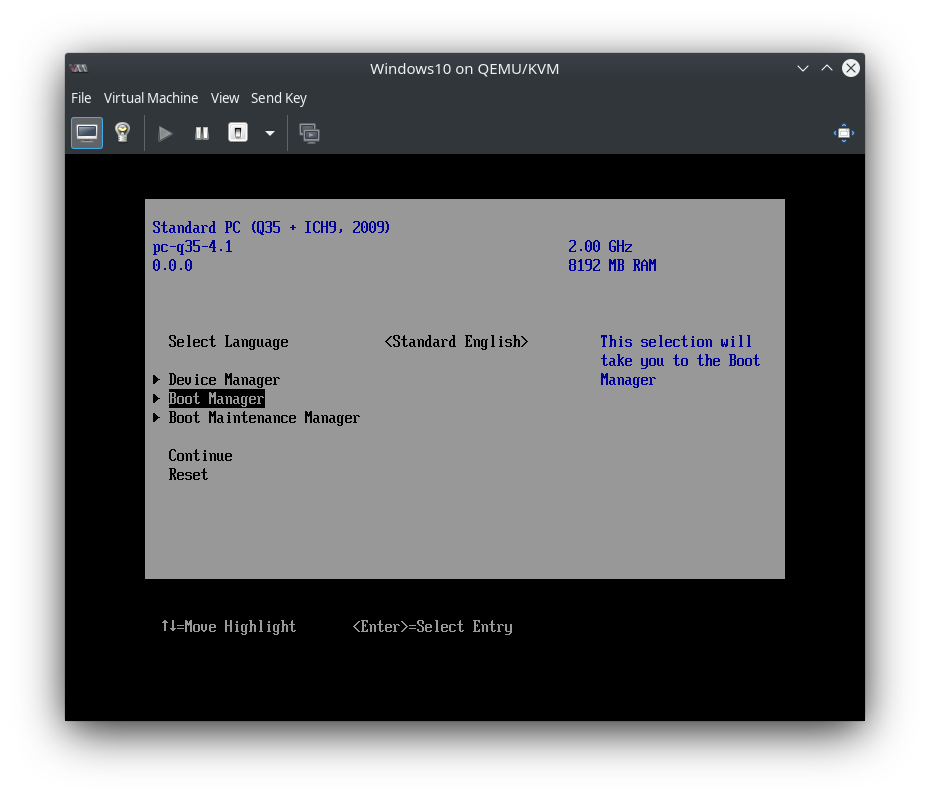Image resolution: width=930 pixels, height=798 pixels.
Task: Open the View menu
Action: [225, 98]
